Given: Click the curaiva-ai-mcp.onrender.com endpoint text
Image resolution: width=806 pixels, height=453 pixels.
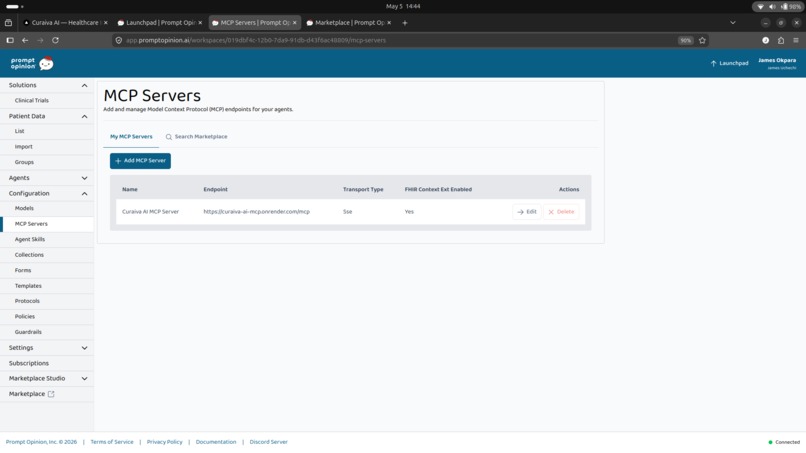Looking at the screenshot, I should coord(257,212).
